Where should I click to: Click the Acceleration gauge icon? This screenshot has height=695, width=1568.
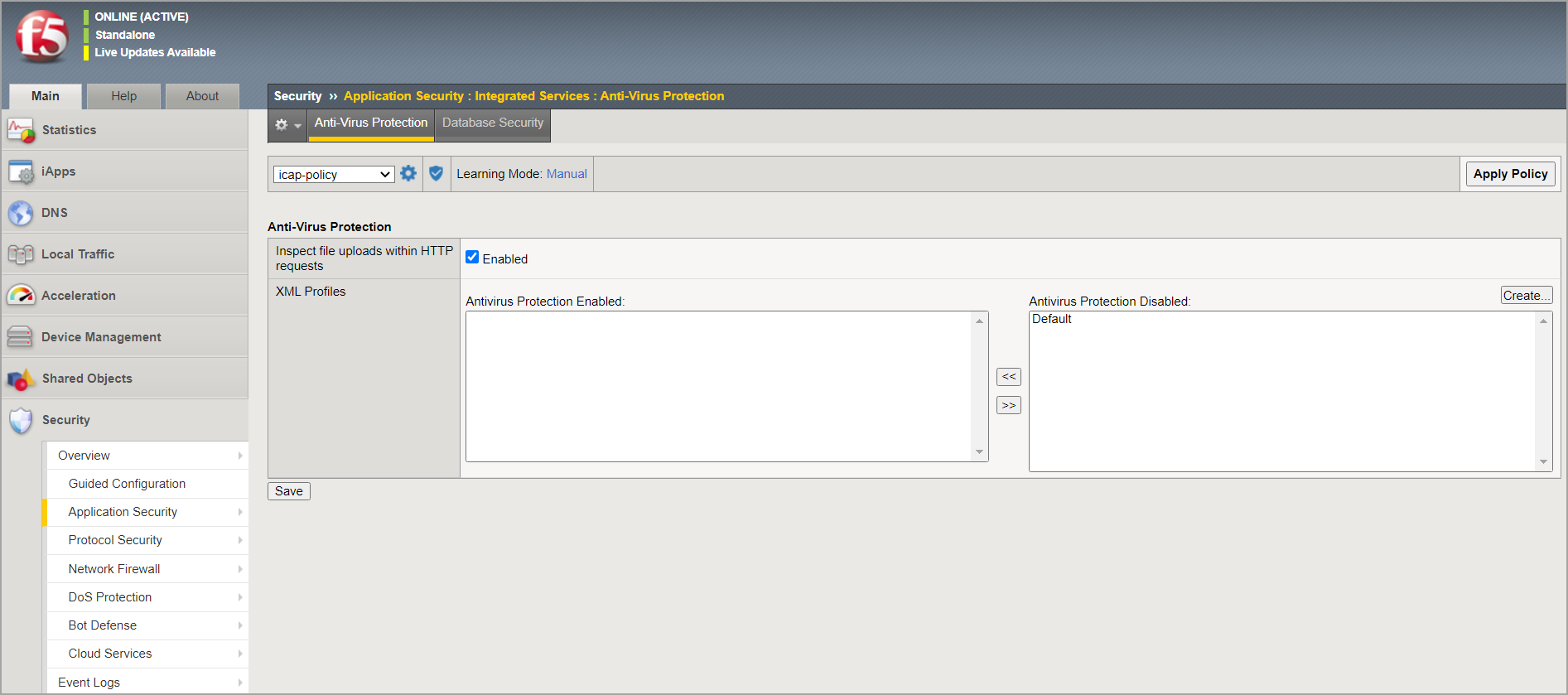coord(21,296)
